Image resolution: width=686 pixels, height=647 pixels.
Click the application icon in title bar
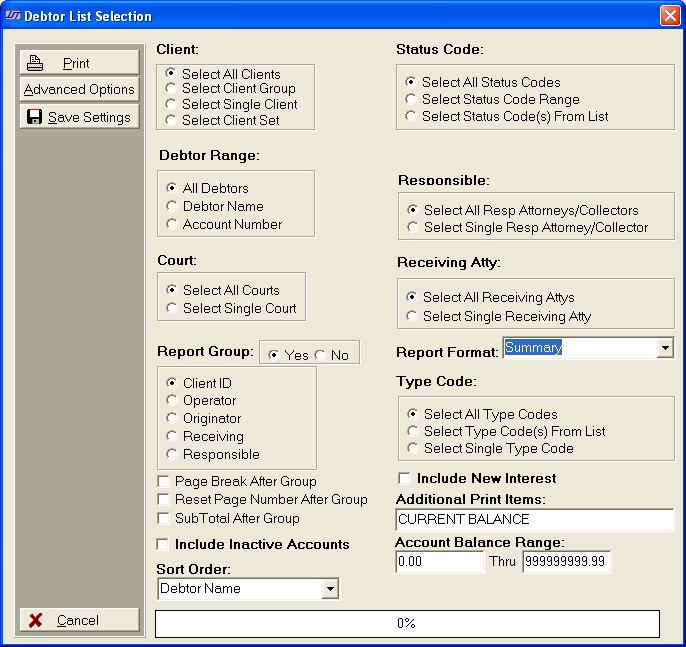coord(12,16)
